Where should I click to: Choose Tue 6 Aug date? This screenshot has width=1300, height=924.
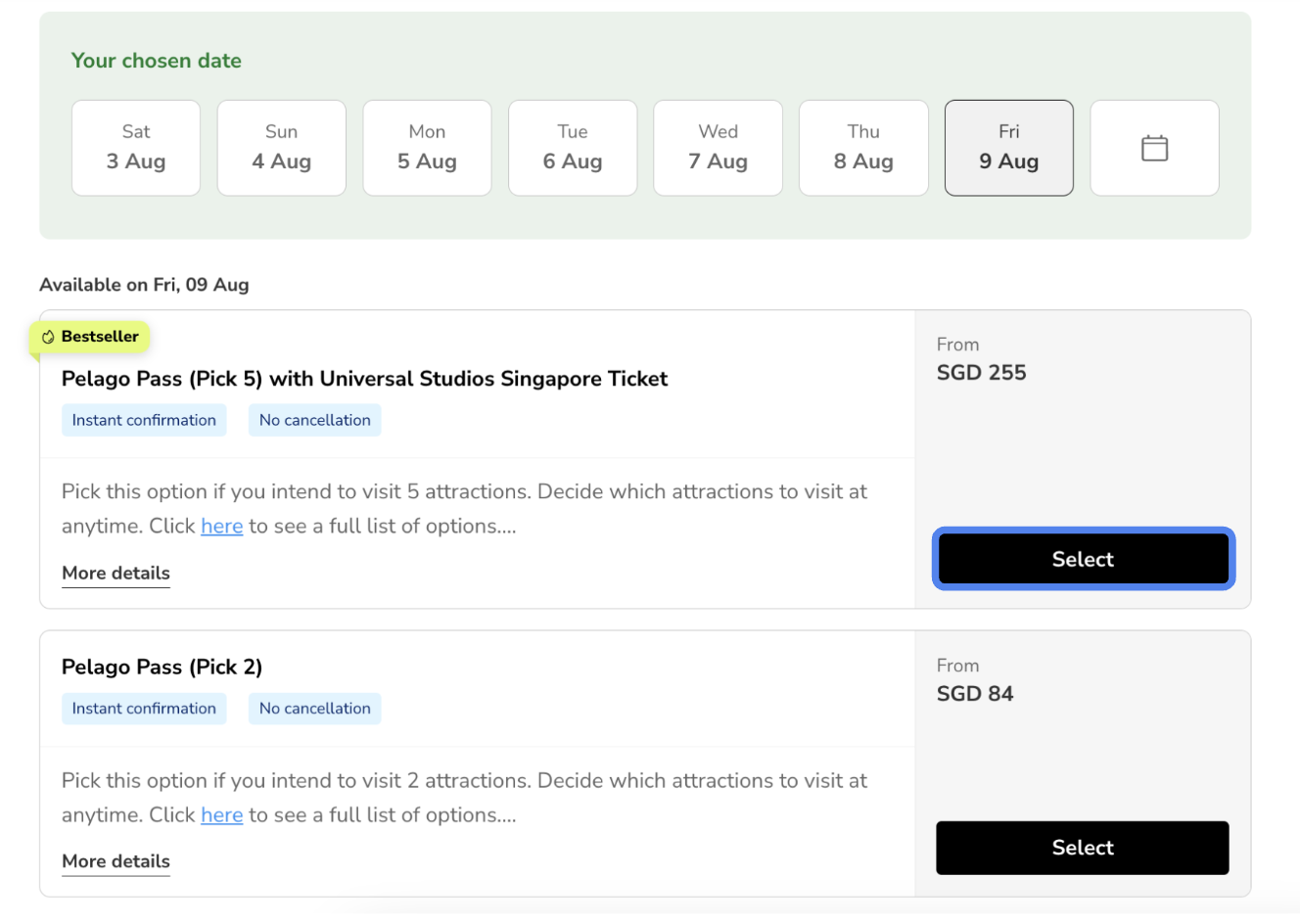[573, 148]
